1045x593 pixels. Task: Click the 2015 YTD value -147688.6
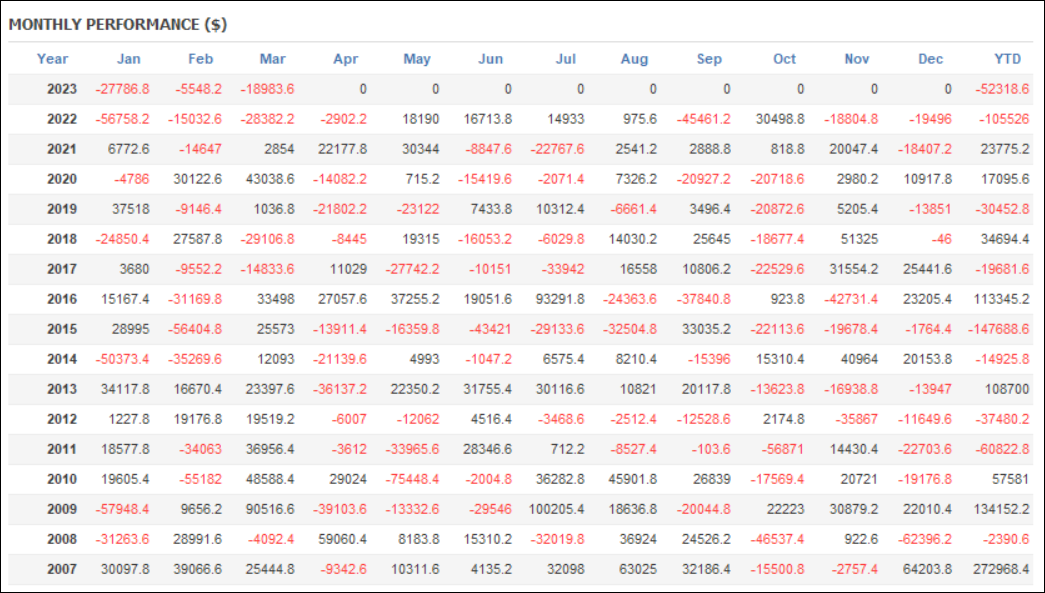tap(998, 328)
